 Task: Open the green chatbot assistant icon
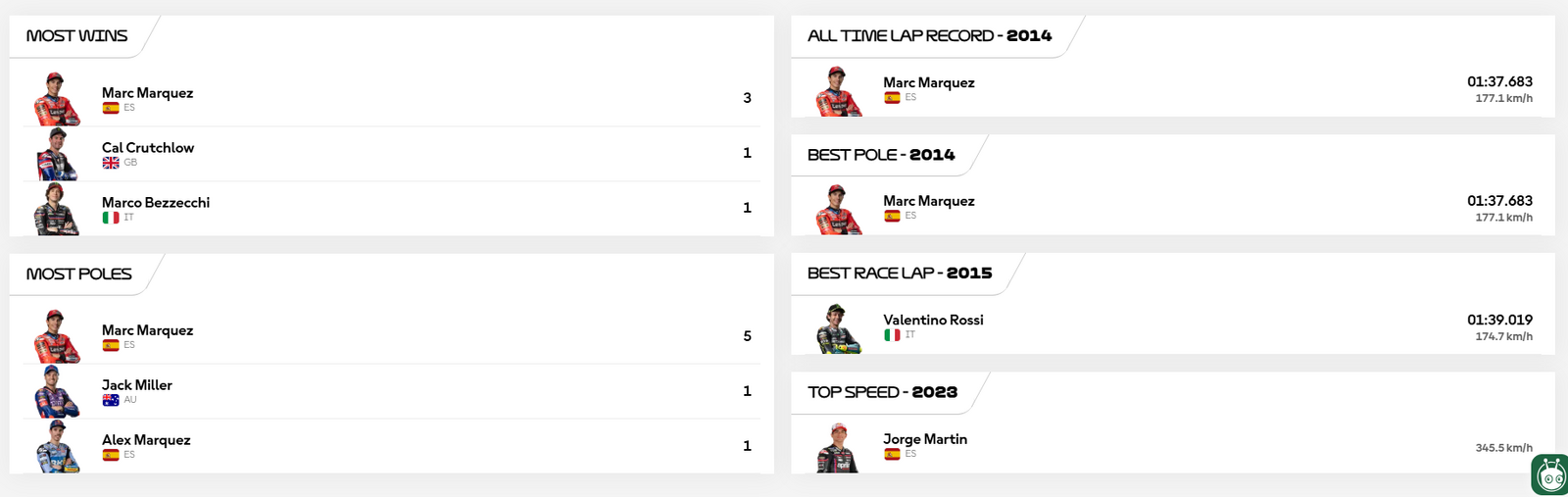pos(1550,475)
